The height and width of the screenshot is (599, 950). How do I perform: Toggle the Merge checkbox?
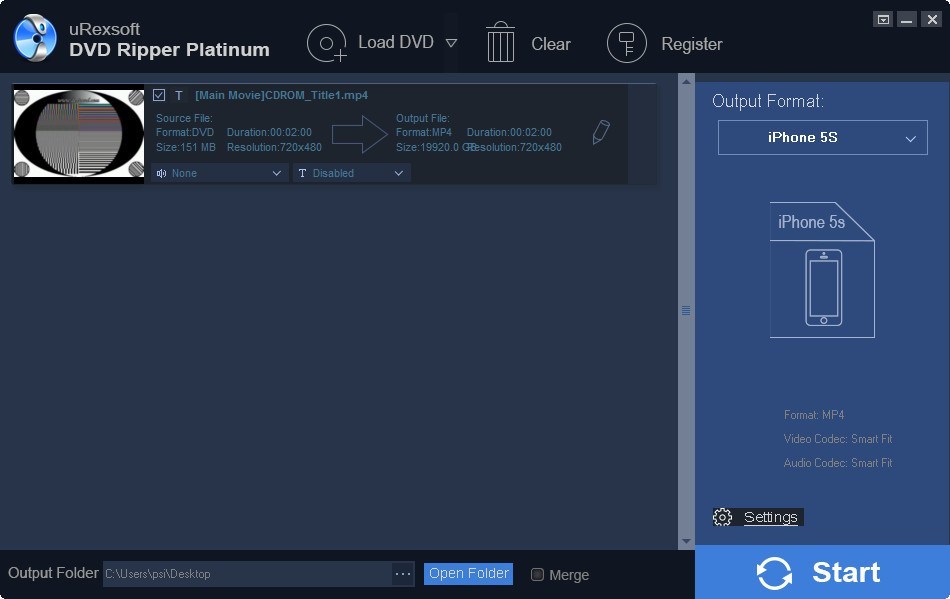click(537, 574)
